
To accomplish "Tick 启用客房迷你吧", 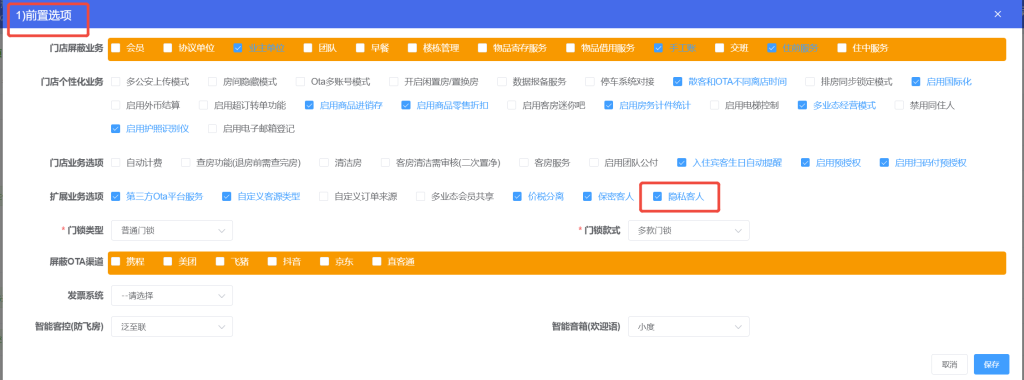I will point(511,105).
